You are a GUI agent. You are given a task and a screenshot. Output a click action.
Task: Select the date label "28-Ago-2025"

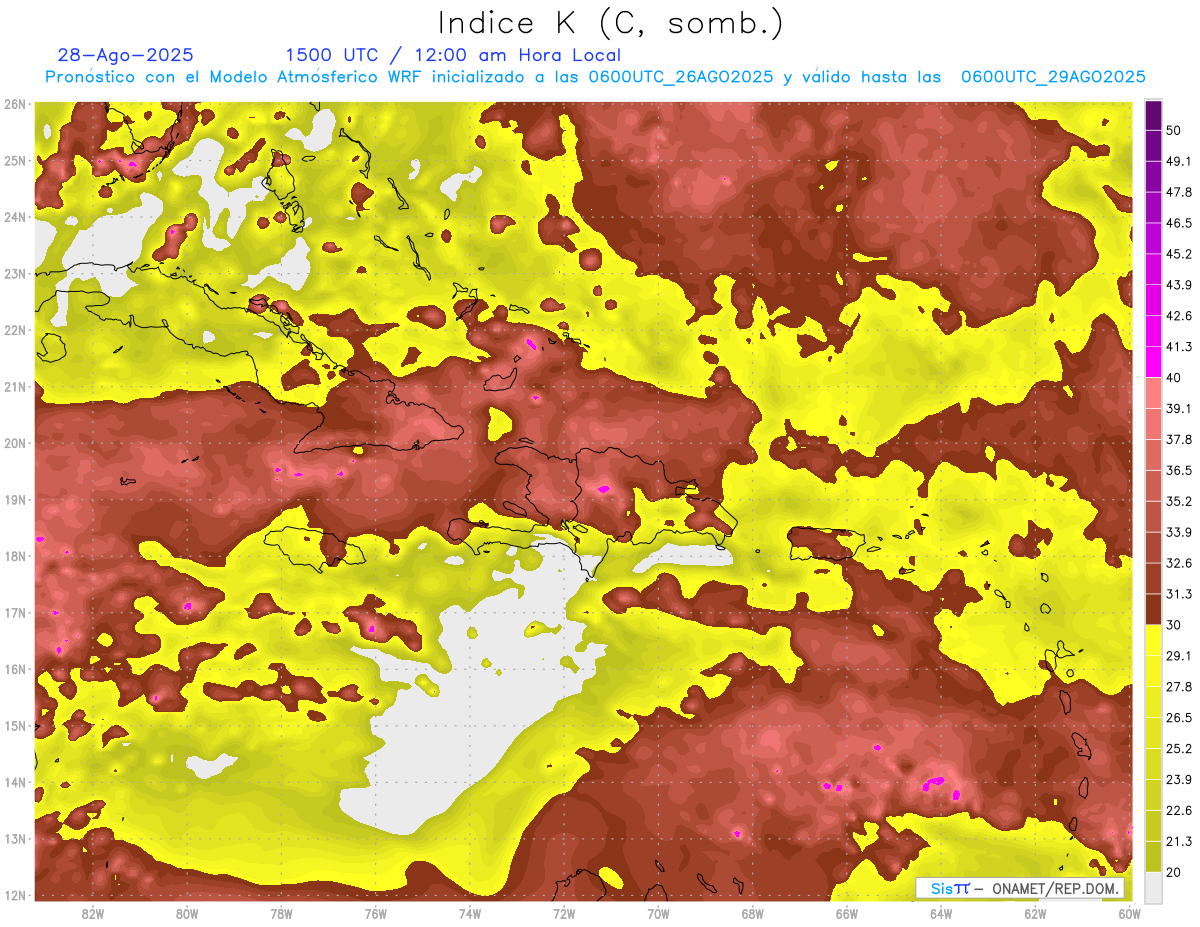(126, 55)
